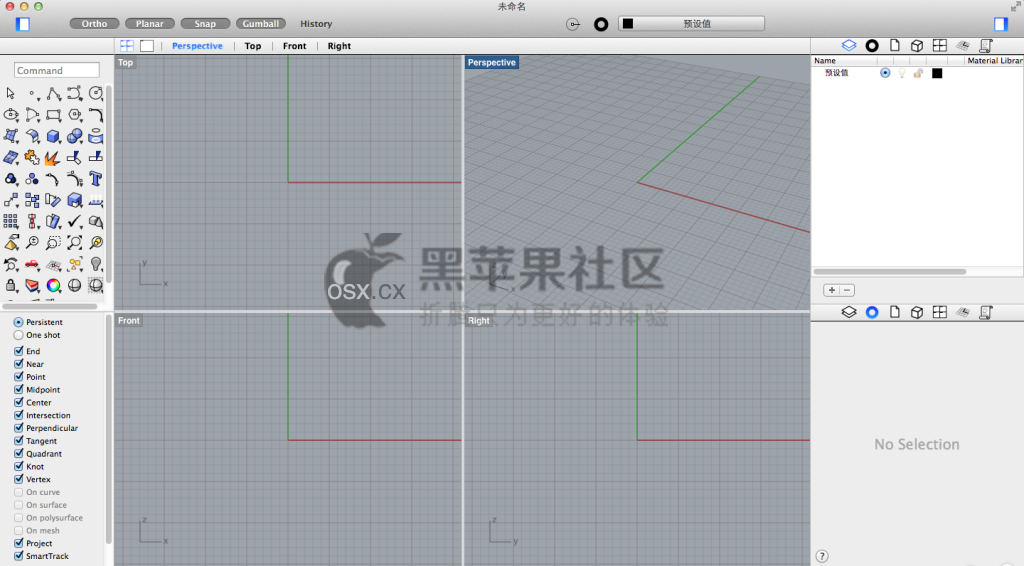Switch to the Perspective view tab
Image resolution: width=1024 pixels, height=566 pixels.
pos(197,46)
